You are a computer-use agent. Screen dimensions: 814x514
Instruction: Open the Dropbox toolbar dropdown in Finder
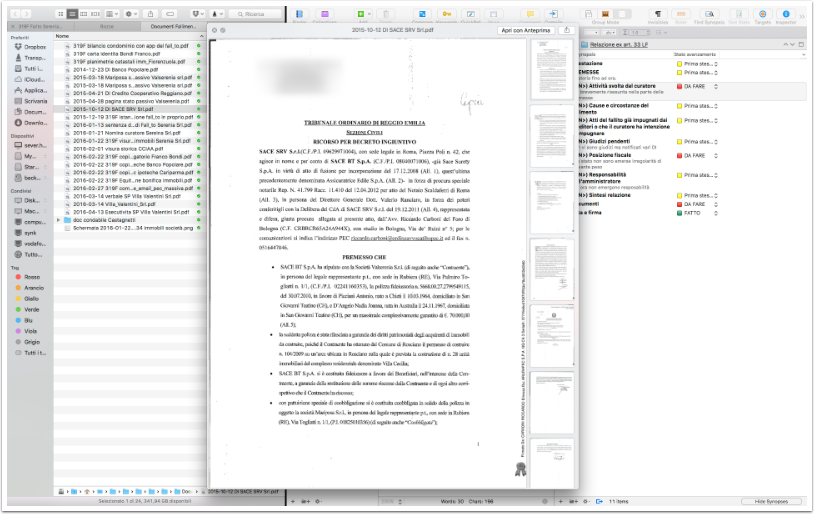click(x=198, y=14)
